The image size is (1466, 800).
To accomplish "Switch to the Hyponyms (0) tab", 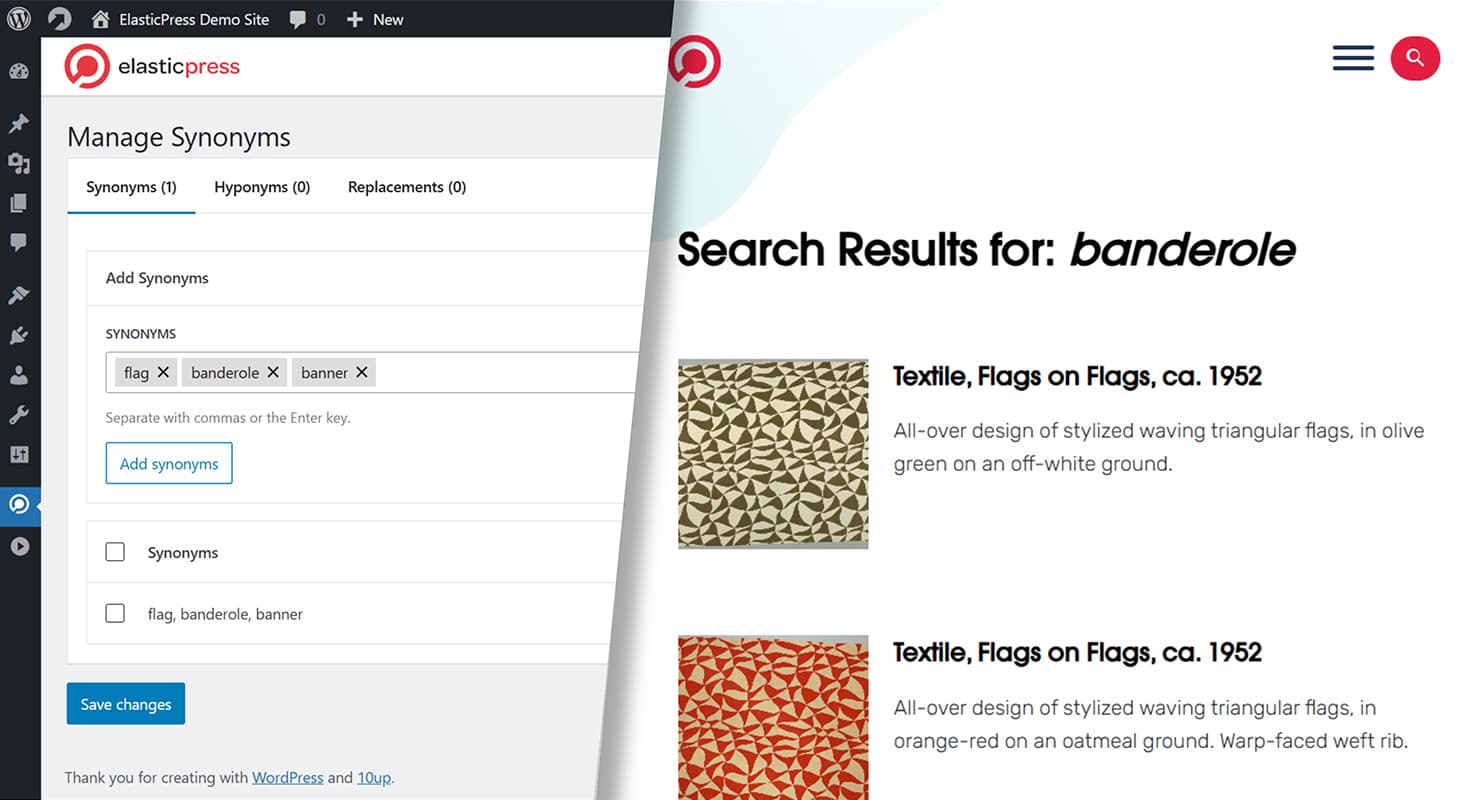I will pyautogui.click(x=262, y=187).
